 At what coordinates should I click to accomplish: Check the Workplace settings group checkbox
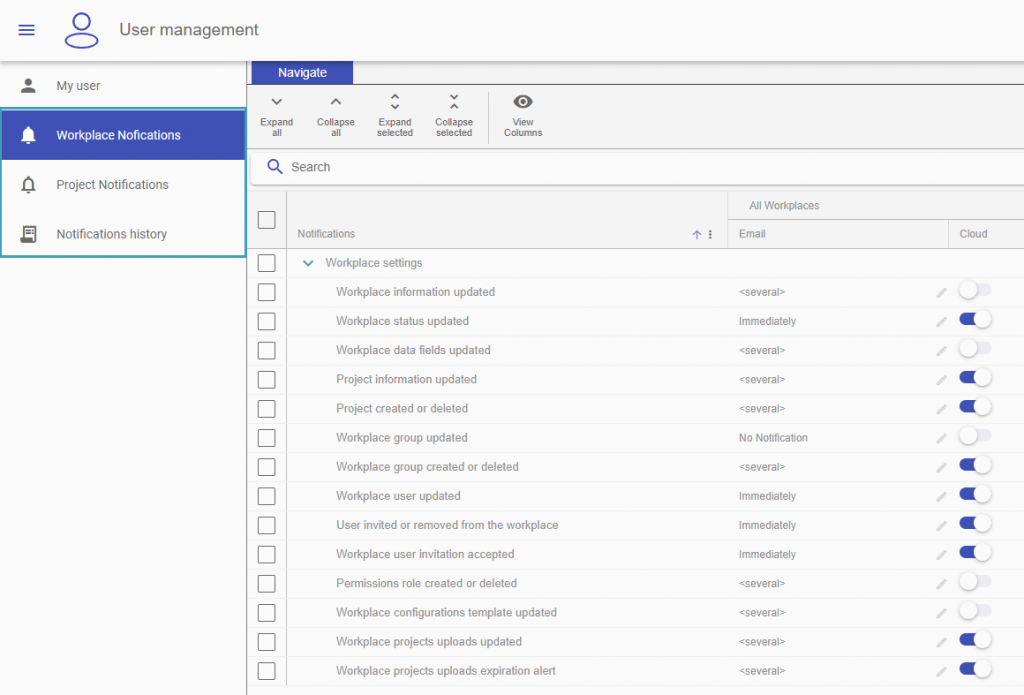(266, 263)
